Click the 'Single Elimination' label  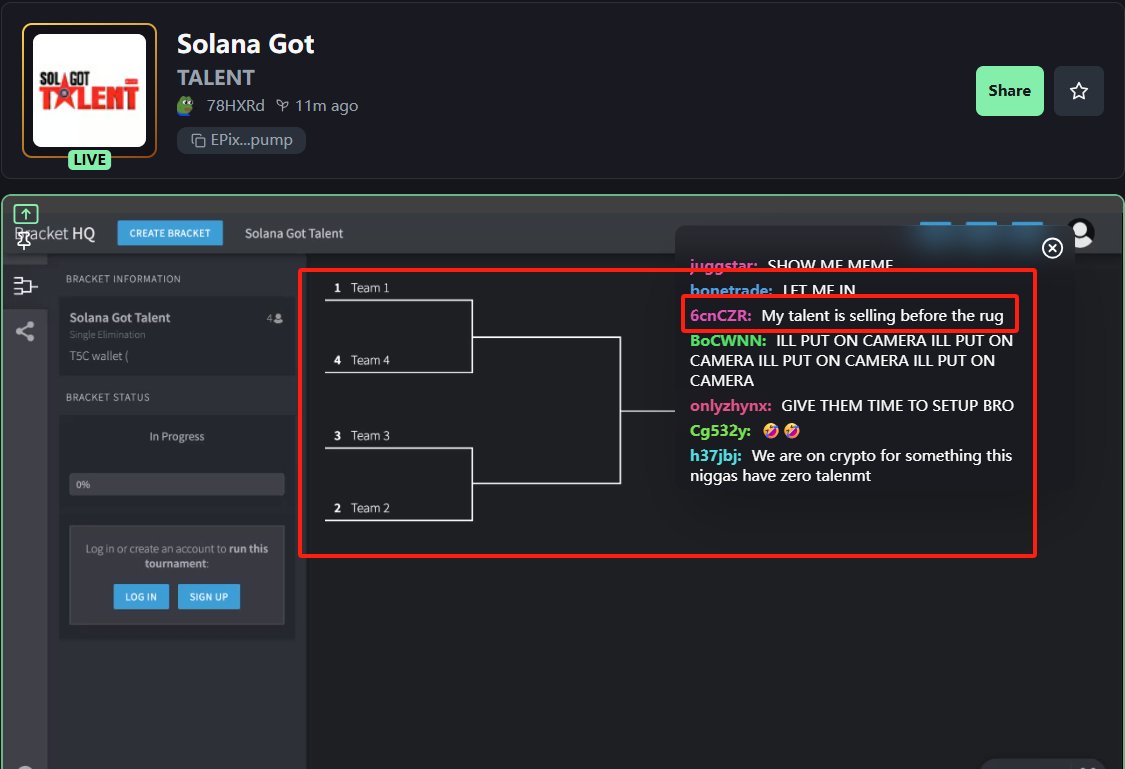coord(108,335)
